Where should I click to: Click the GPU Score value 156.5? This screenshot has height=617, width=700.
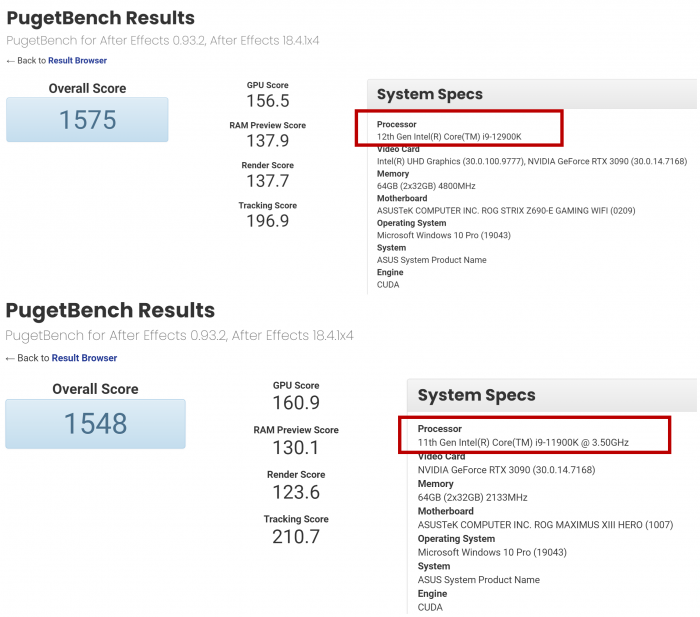[x=267, y=101]
